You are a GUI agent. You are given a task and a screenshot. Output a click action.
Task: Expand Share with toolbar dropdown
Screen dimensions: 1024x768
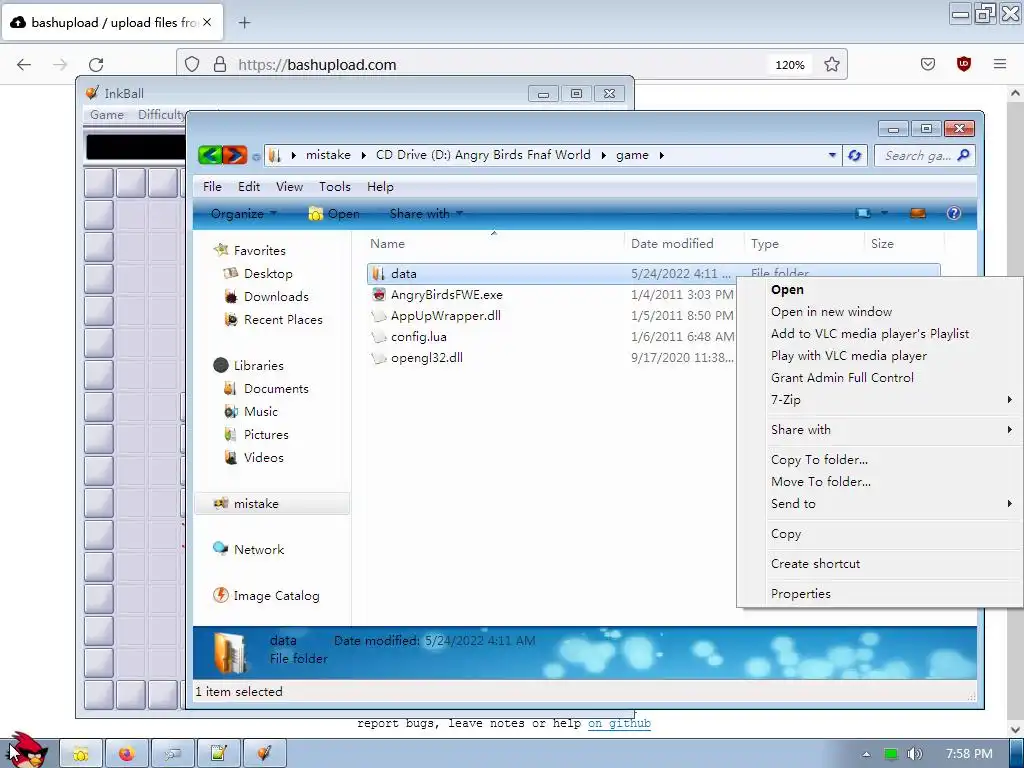(x=426, y=214)
